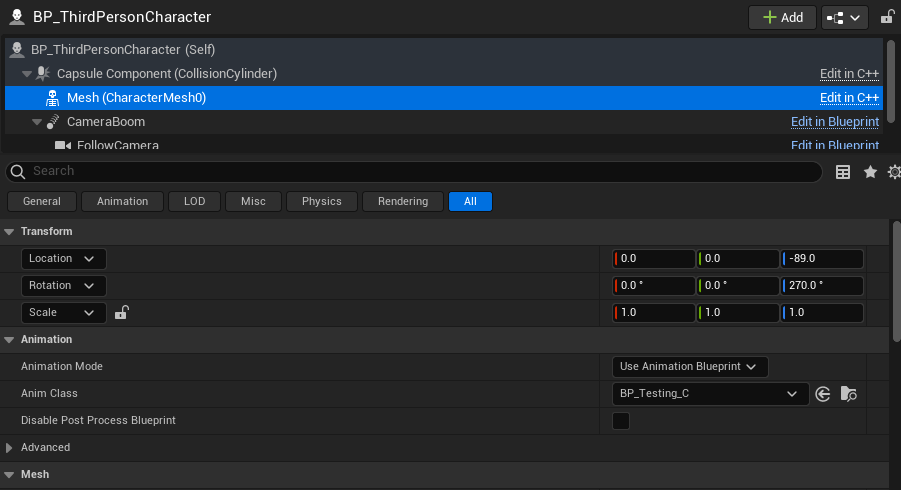This screenshot has width=901, height=490.
Task: Switch to the Physics filter tab
Action: (321, 202)
